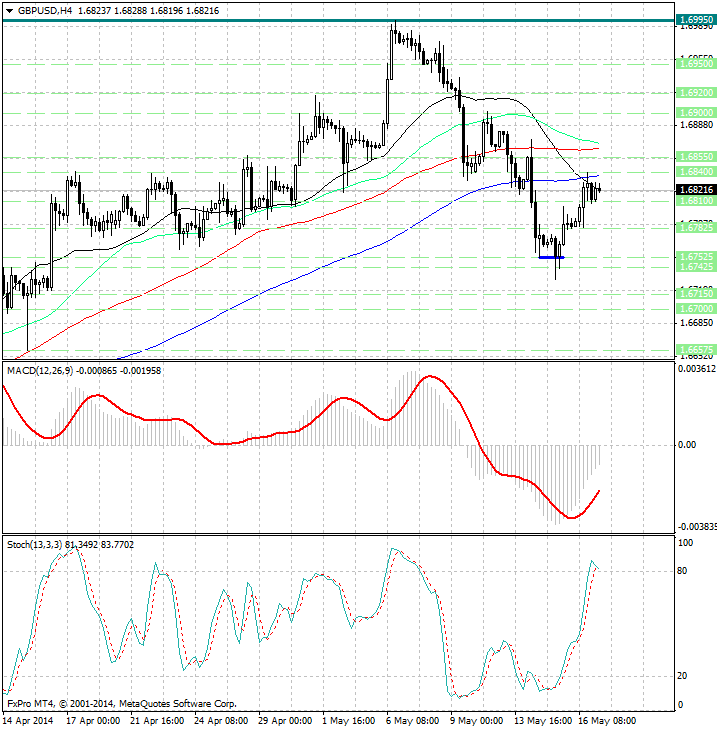
Task: Click the Stochastic 20 level label
Action: tap(682, 676)
